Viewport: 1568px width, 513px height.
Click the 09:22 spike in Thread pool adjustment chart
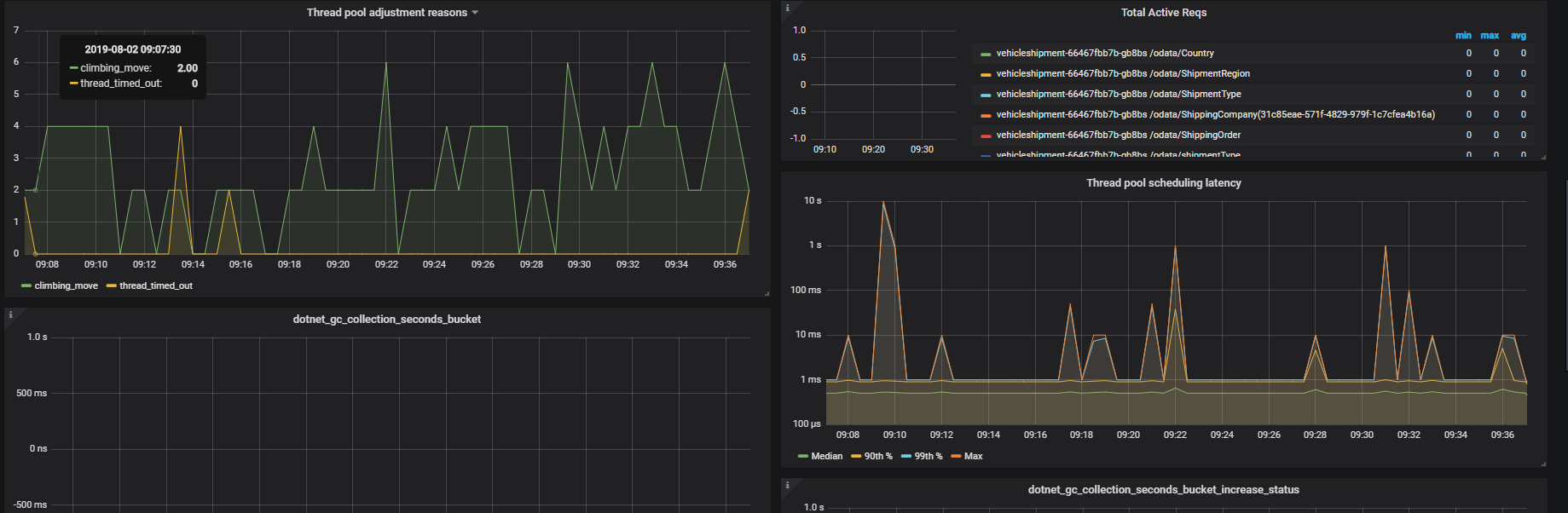point(386,62)
